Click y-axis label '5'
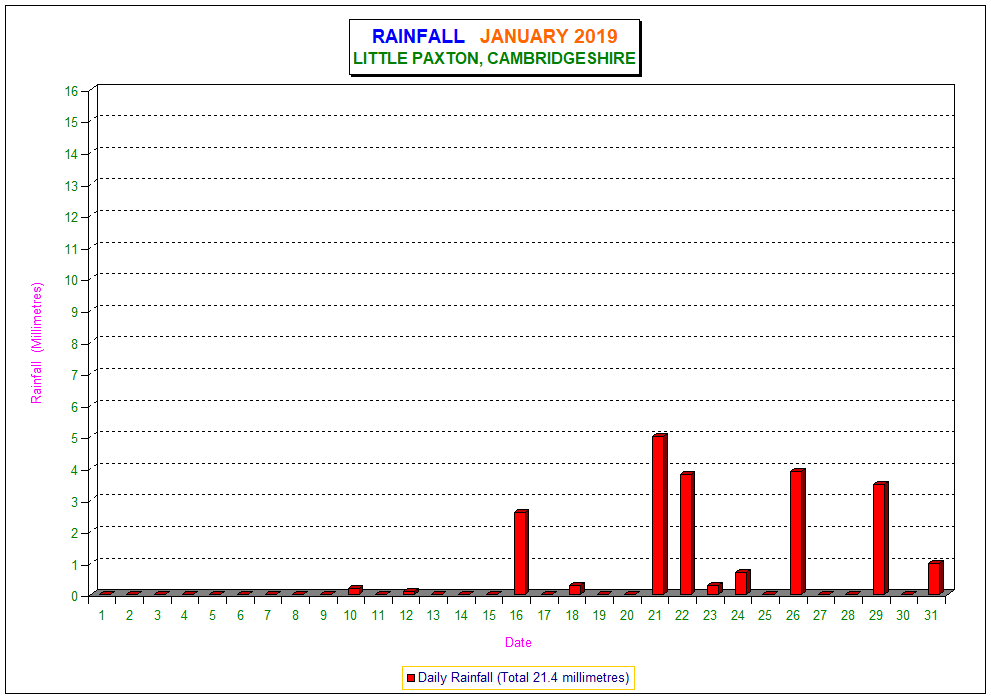 click(75, 438)
